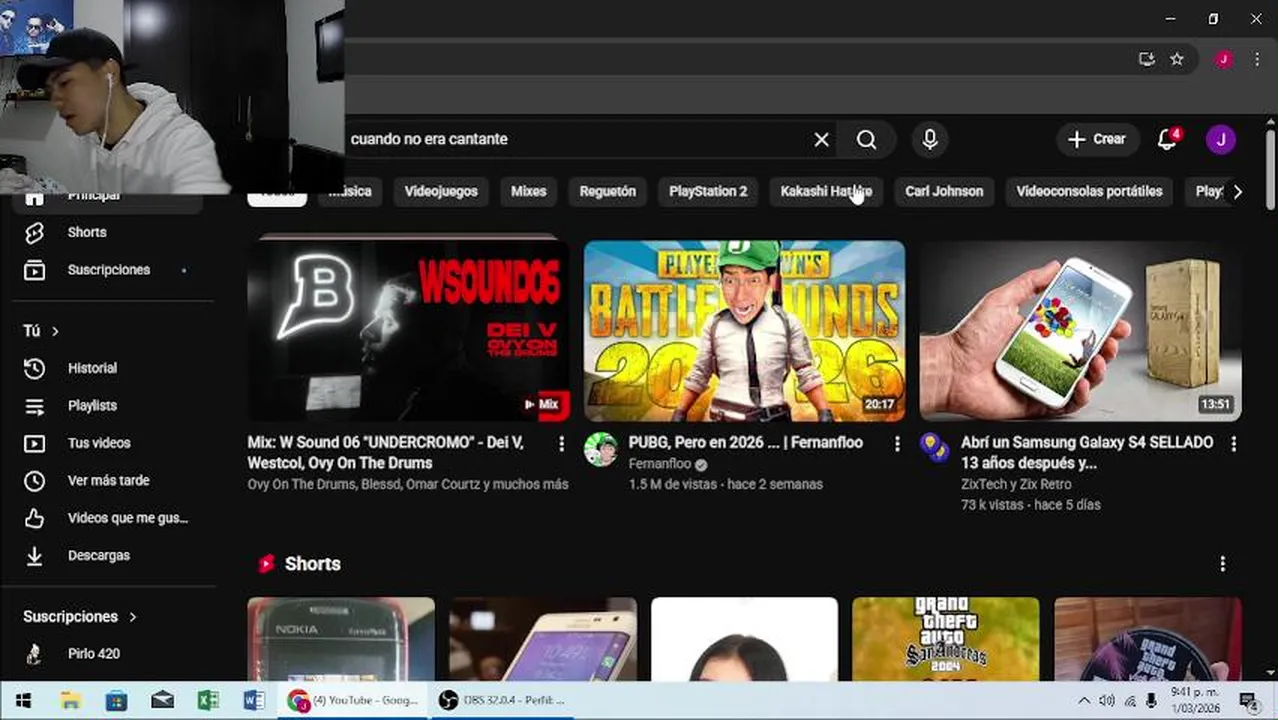Click the Chrome profile avatar in the toolbar
This screenshot has width=1278, height=720.
point(1223,59)
